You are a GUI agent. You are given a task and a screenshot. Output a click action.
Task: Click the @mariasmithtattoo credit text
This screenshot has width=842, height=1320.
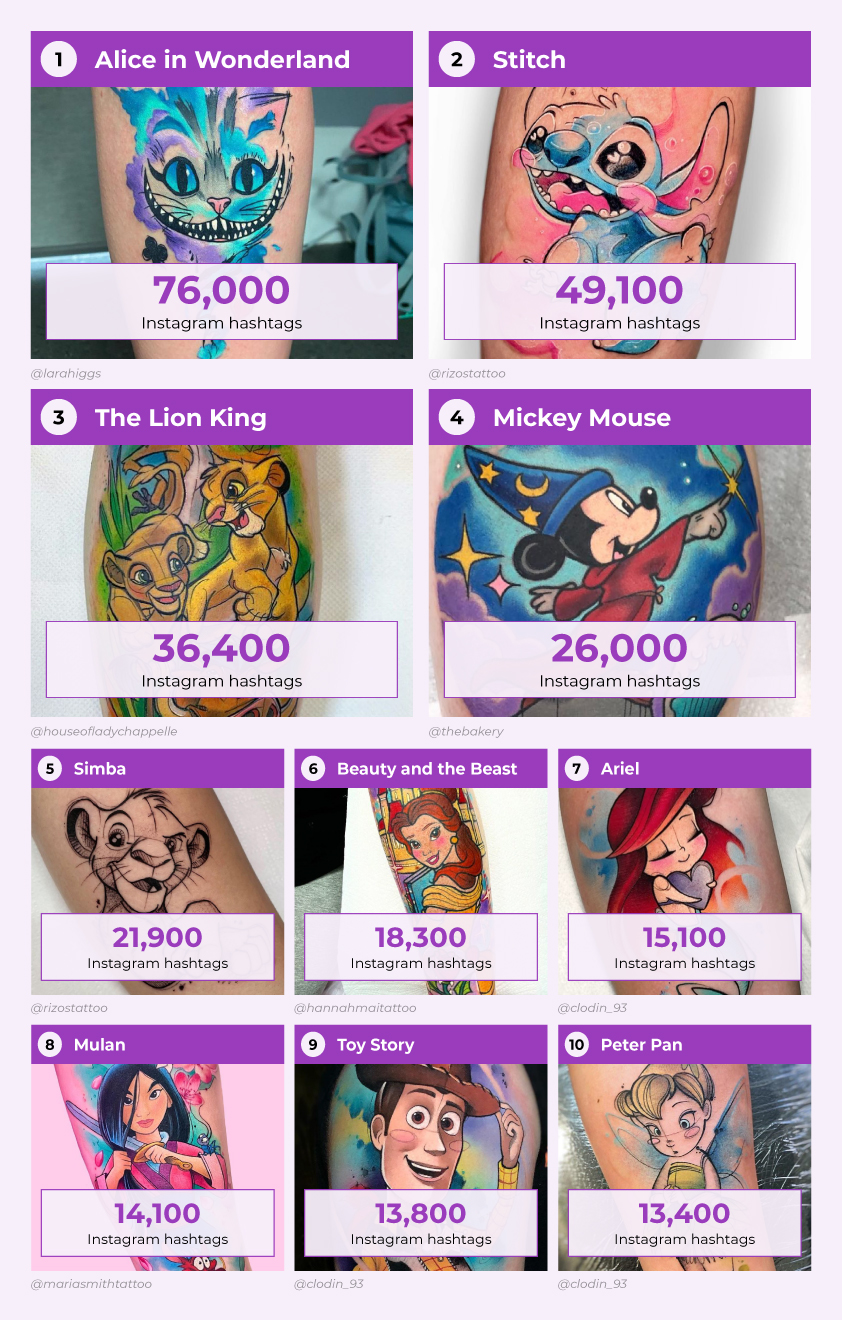coord(91,1283)
